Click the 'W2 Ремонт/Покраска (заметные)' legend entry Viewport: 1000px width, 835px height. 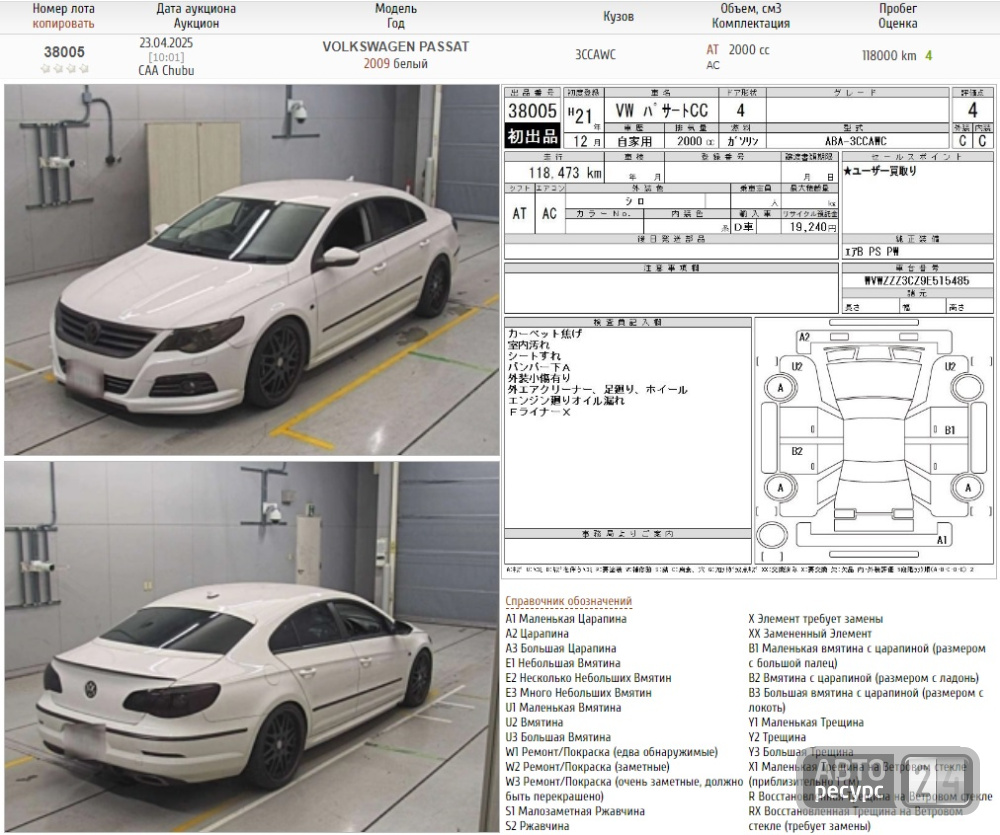587,767
